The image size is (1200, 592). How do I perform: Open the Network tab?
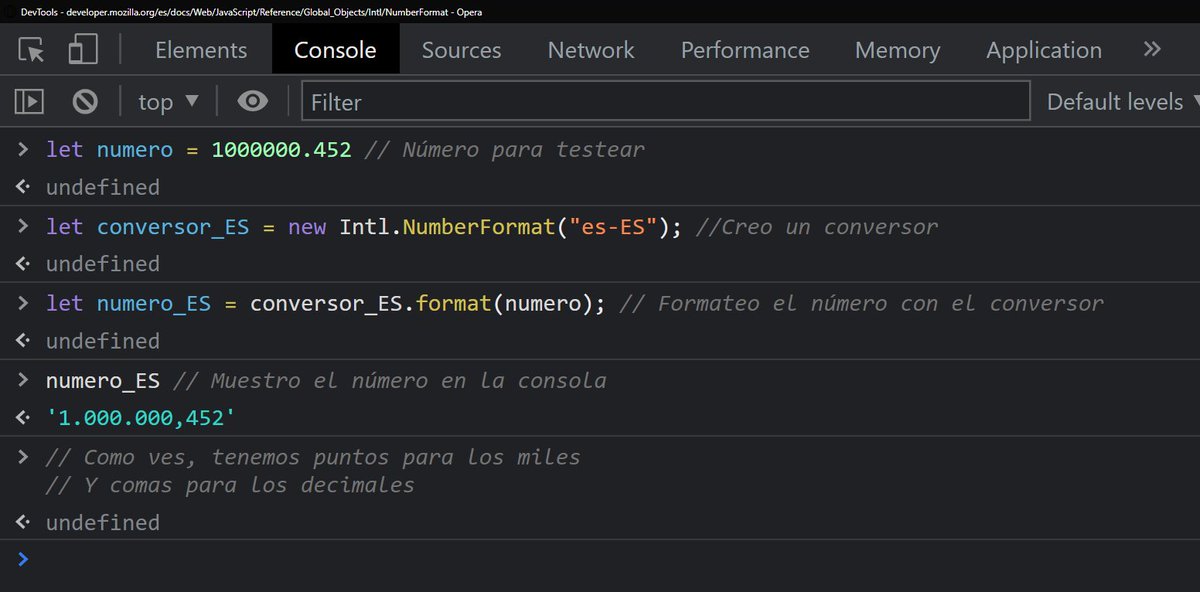[591, 50]
